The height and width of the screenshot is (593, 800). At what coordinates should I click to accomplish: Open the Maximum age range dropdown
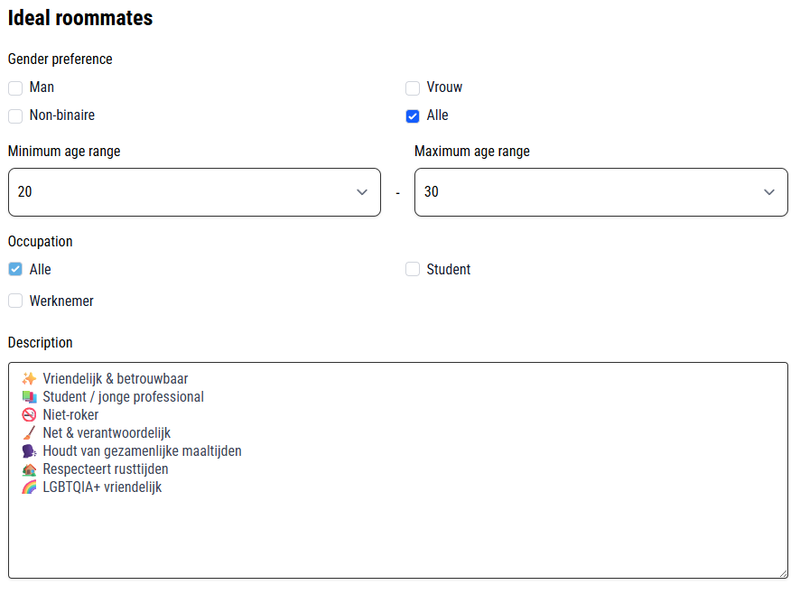601,192
